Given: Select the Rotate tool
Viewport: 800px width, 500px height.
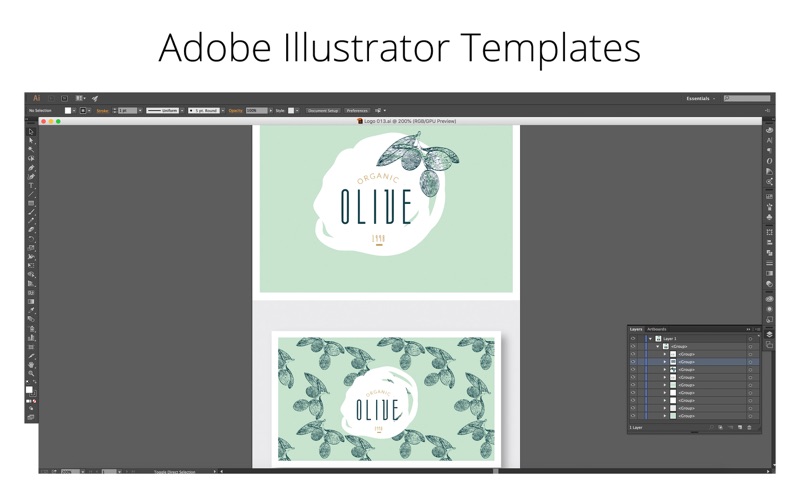Looking at the screenshot, I should pyautogui.click(x=31, y=239).
